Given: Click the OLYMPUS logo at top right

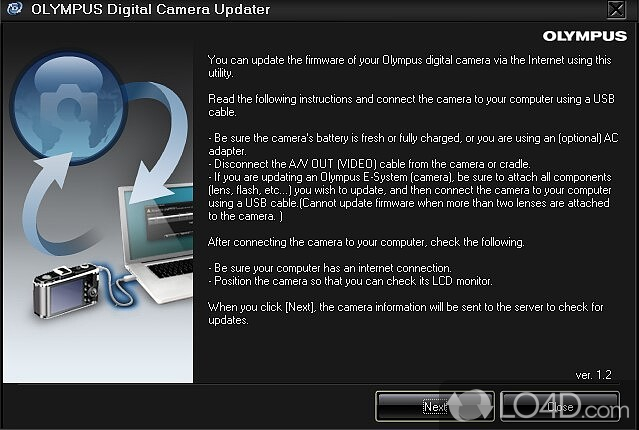Looking at the screenshot, I should [584, 36].
